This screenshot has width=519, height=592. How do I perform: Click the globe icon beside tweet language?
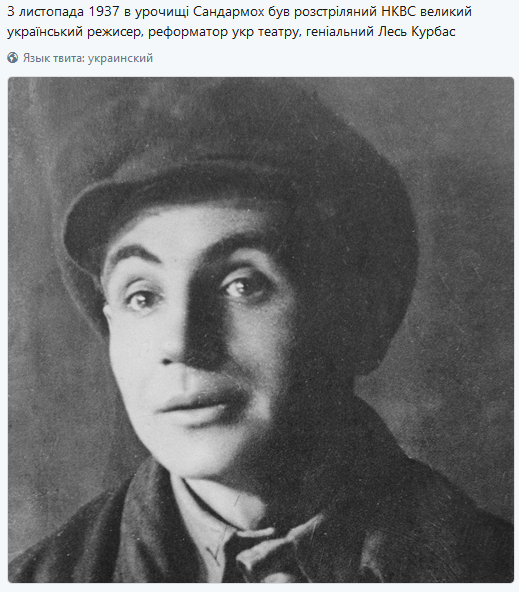pyautogui.click(x=12, y=58)
